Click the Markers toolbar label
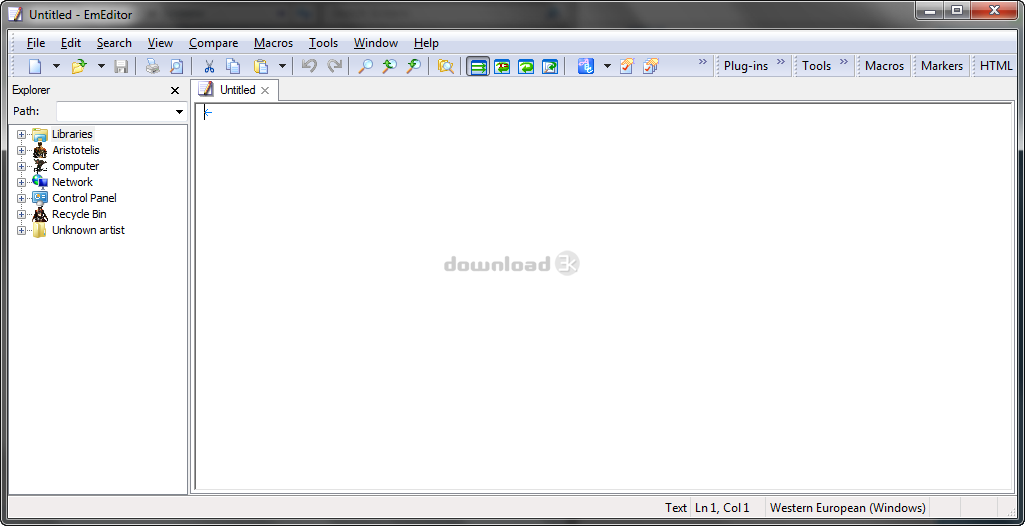This screenshot has height=526, width=1025. tap(942, 66)
